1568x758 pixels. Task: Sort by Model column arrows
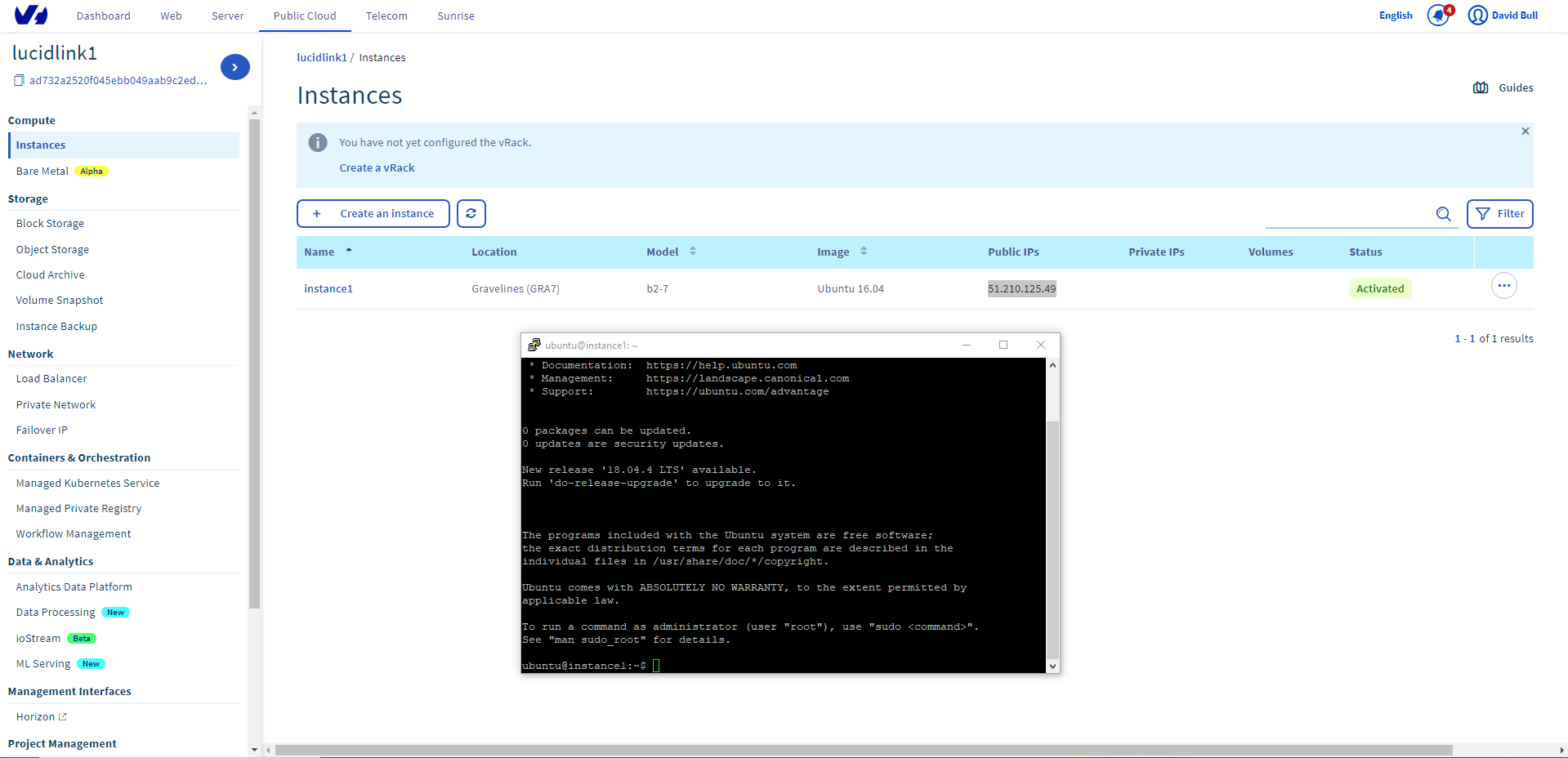click(693, 252)
